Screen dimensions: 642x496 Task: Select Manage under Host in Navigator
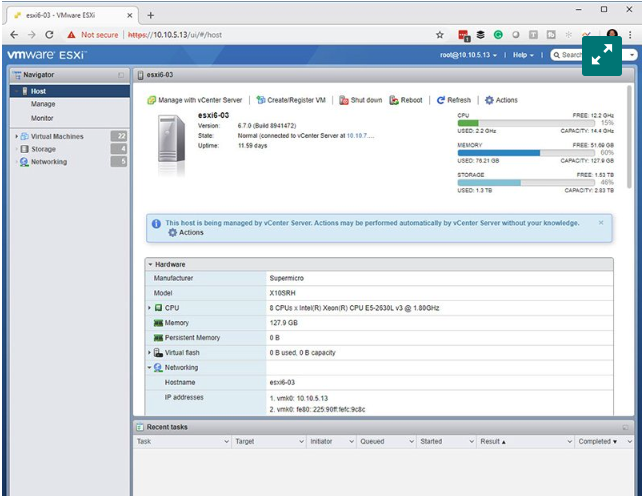[43, 104]
